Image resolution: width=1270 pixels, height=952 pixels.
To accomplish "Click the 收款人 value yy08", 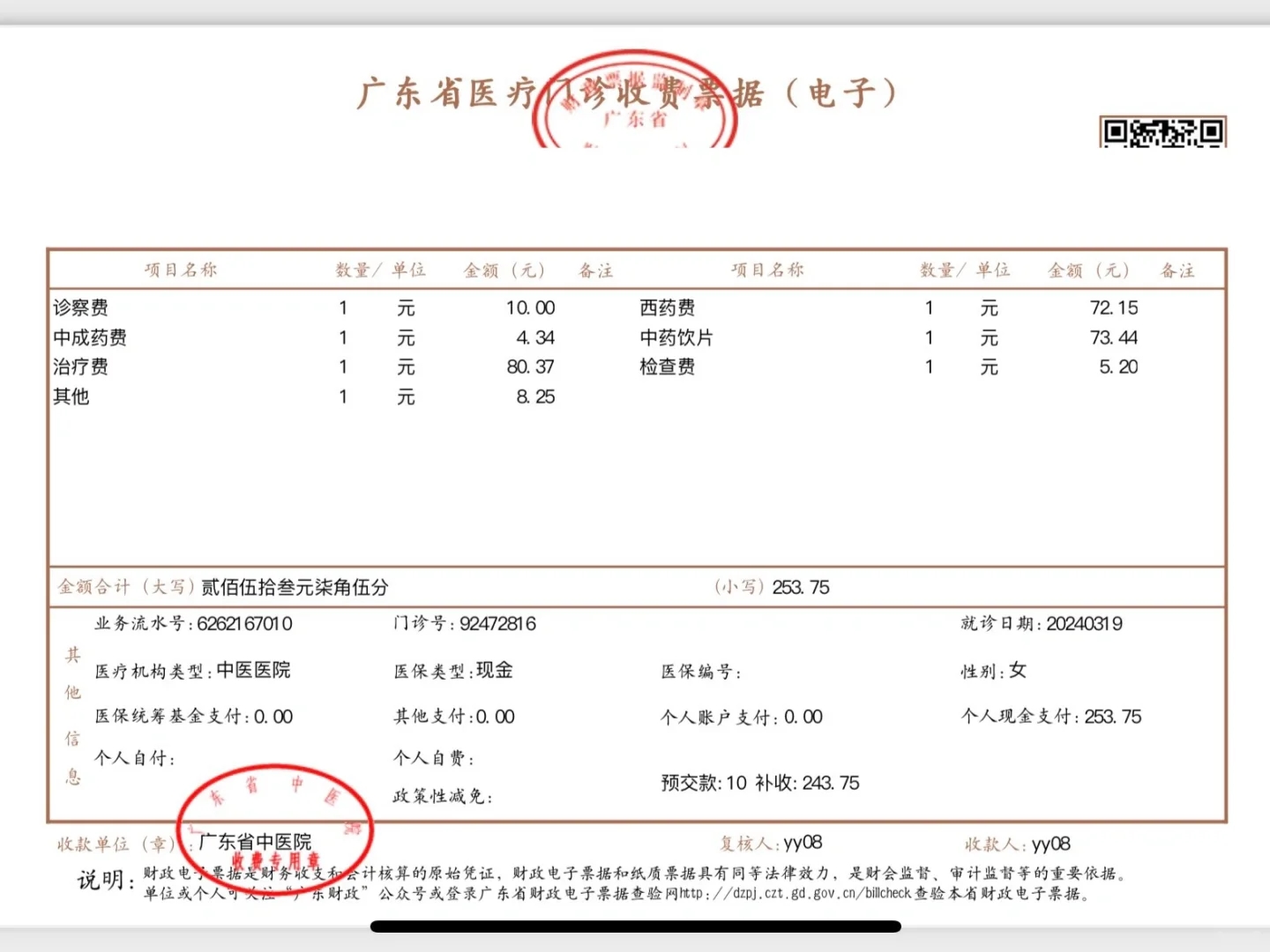I will click(1050, 844).
